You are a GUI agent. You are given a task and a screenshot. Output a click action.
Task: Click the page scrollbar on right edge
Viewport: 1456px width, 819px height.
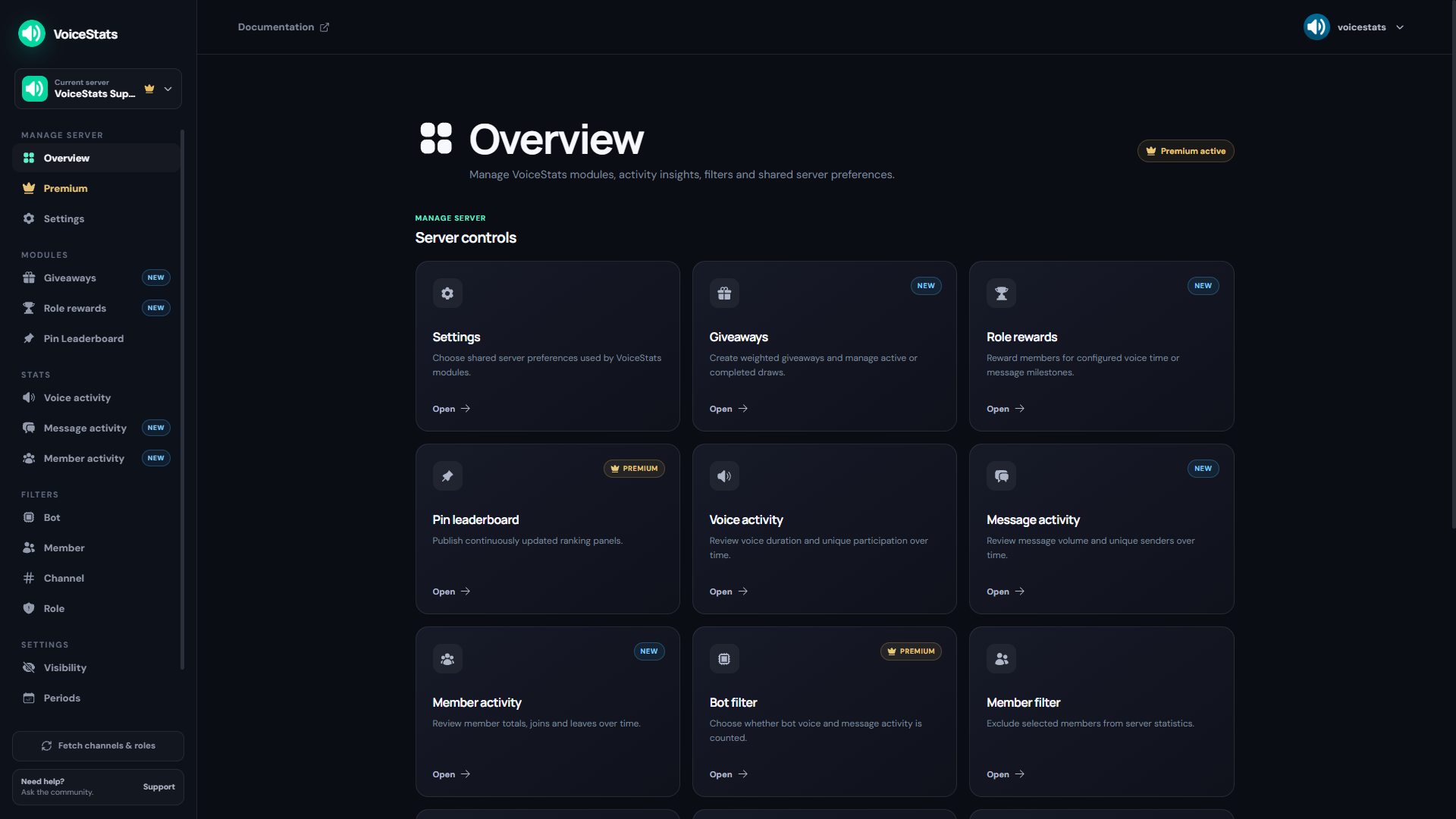click(x=1453, y=264)
